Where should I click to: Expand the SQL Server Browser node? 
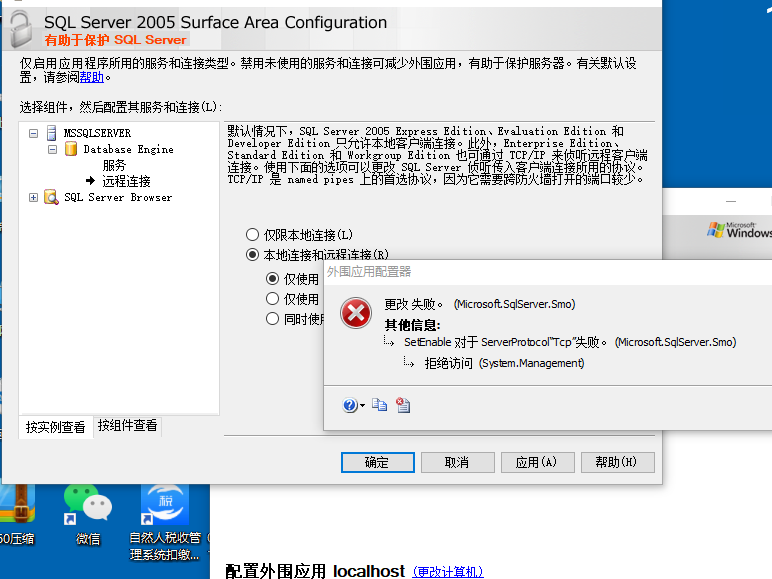[33, 197]
